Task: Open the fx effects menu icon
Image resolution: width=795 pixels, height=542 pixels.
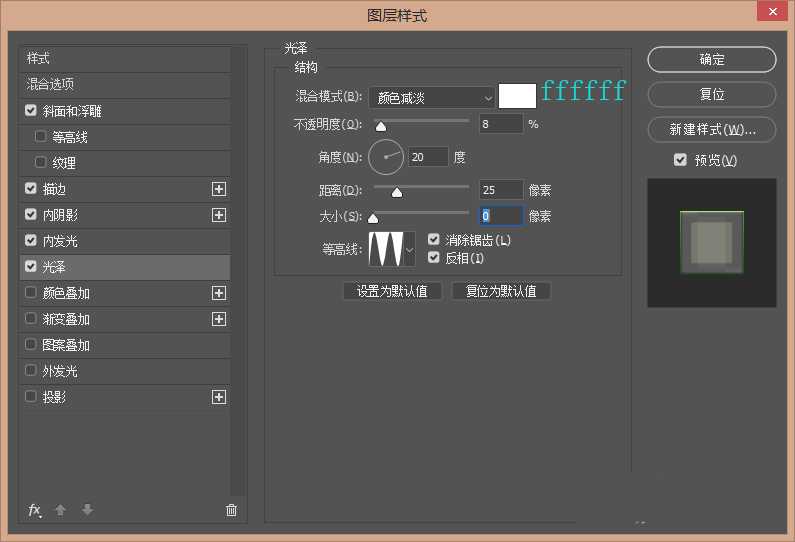Action: (34, 510)
